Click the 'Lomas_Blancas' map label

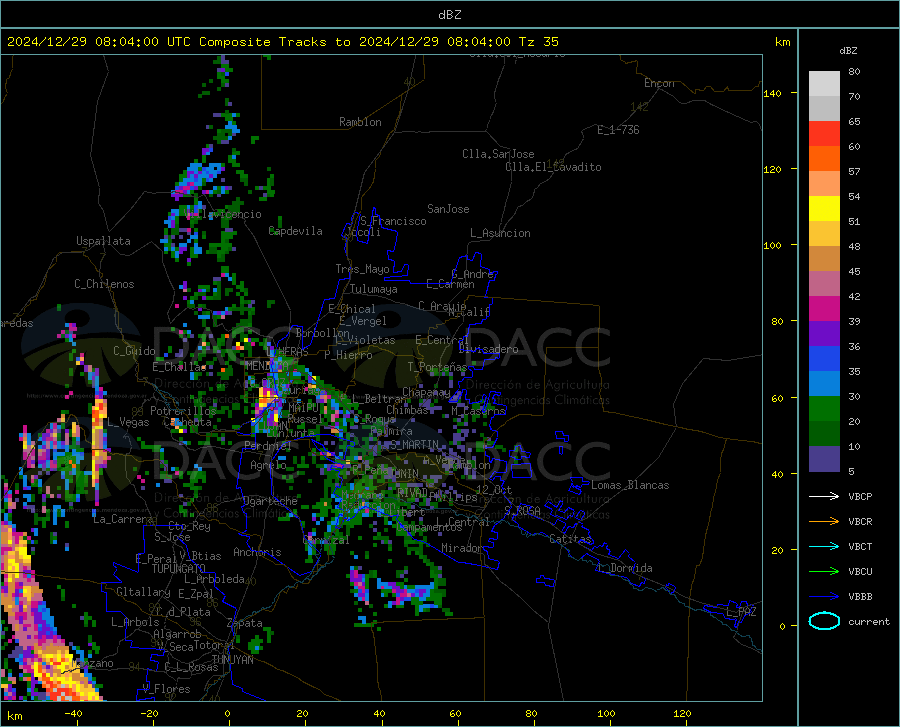[x=630, y=485]
